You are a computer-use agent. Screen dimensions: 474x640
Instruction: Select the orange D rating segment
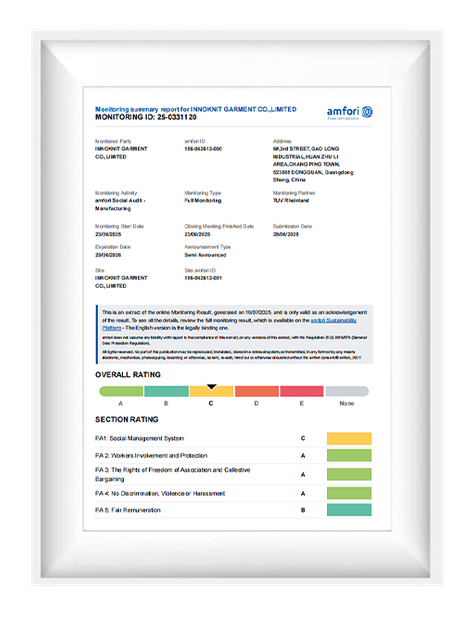257,391
